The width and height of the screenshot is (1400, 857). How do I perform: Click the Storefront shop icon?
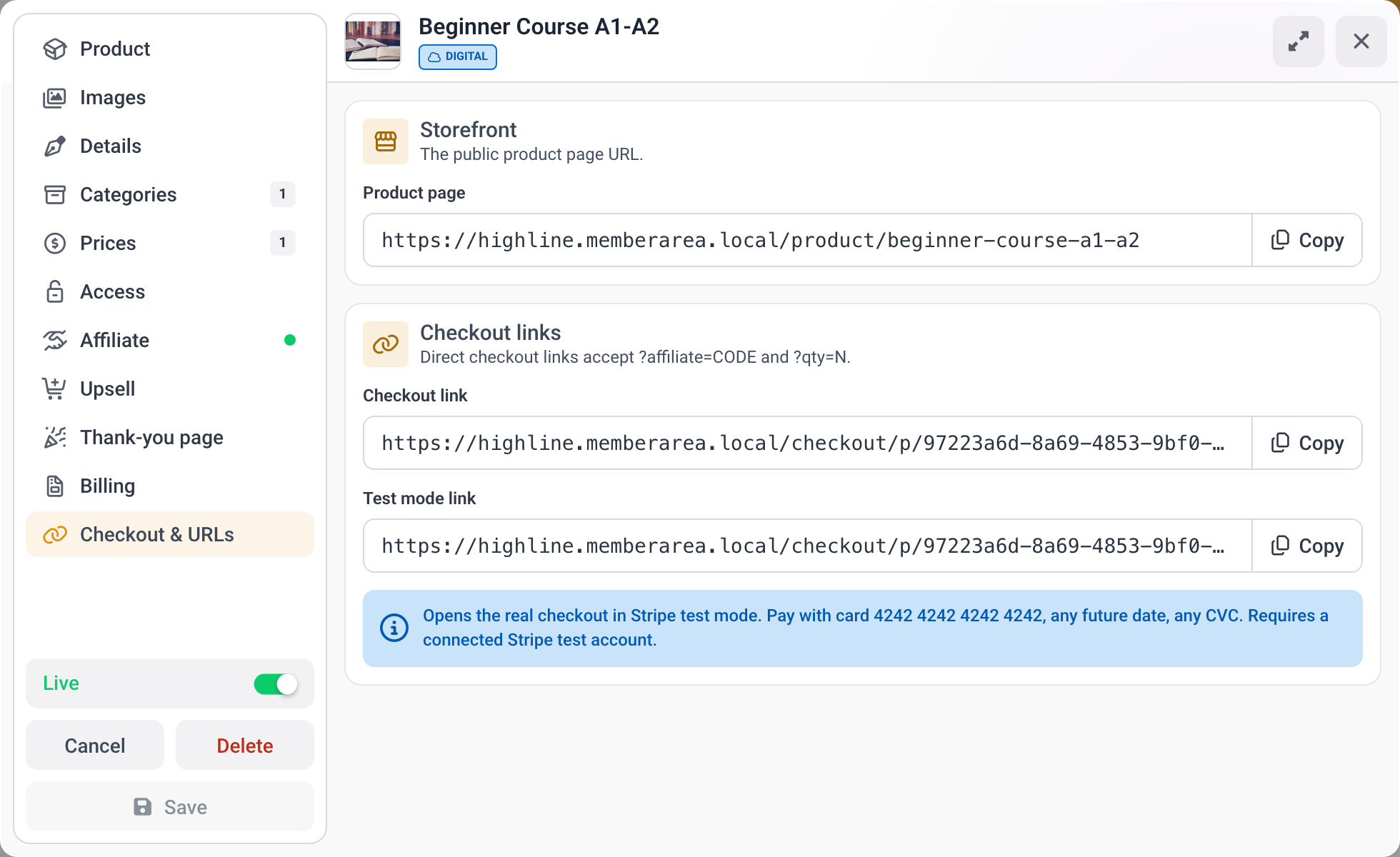[x=386, y=141]
